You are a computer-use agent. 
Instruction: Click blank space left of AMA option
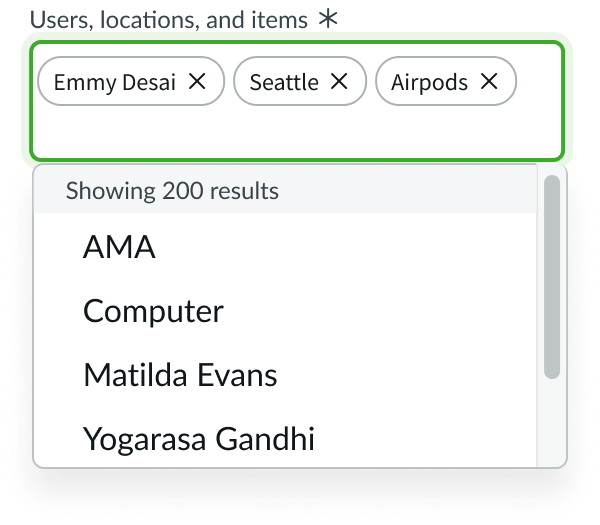coord(58,247)
